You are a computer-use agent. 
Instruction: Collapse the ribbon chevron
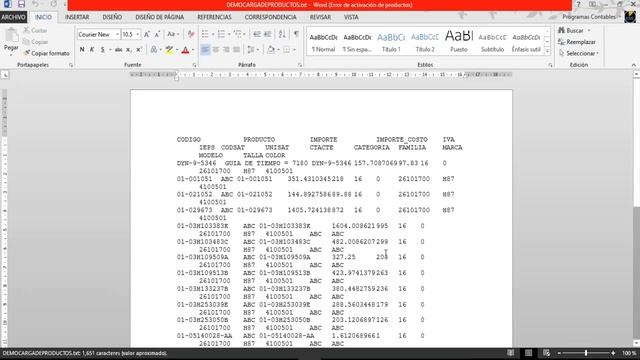pos(633,65)
